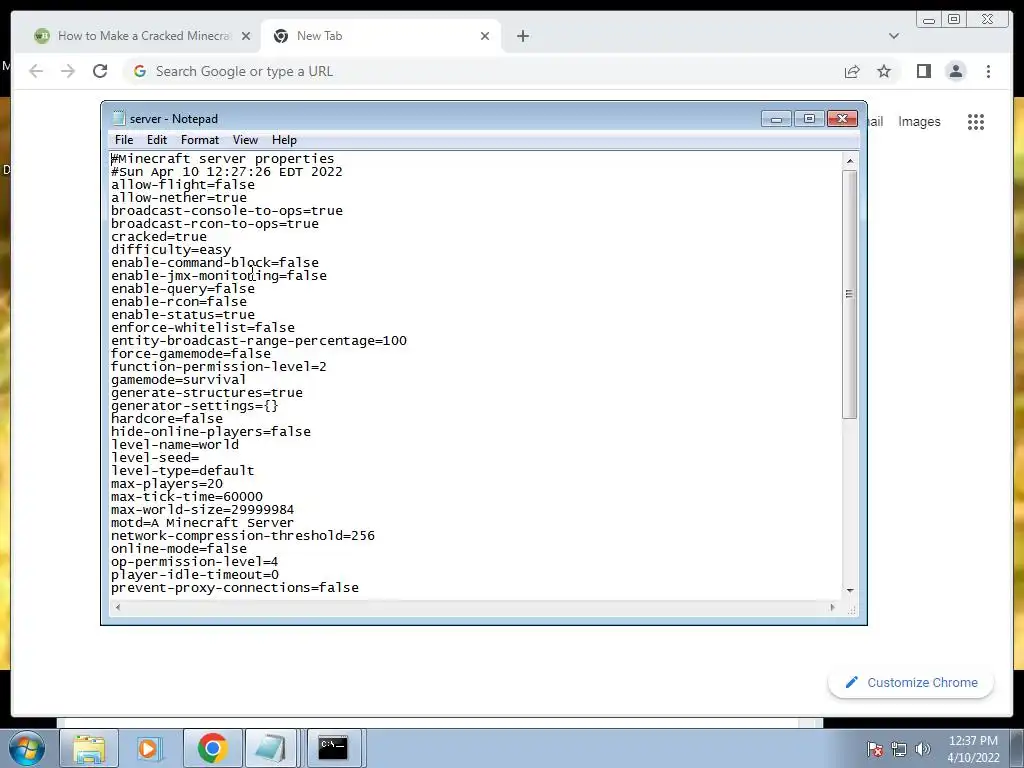This screenshot has width=1024, height=768.
Task: Open the Images link on Google page
Action: [x=919, y=121]
